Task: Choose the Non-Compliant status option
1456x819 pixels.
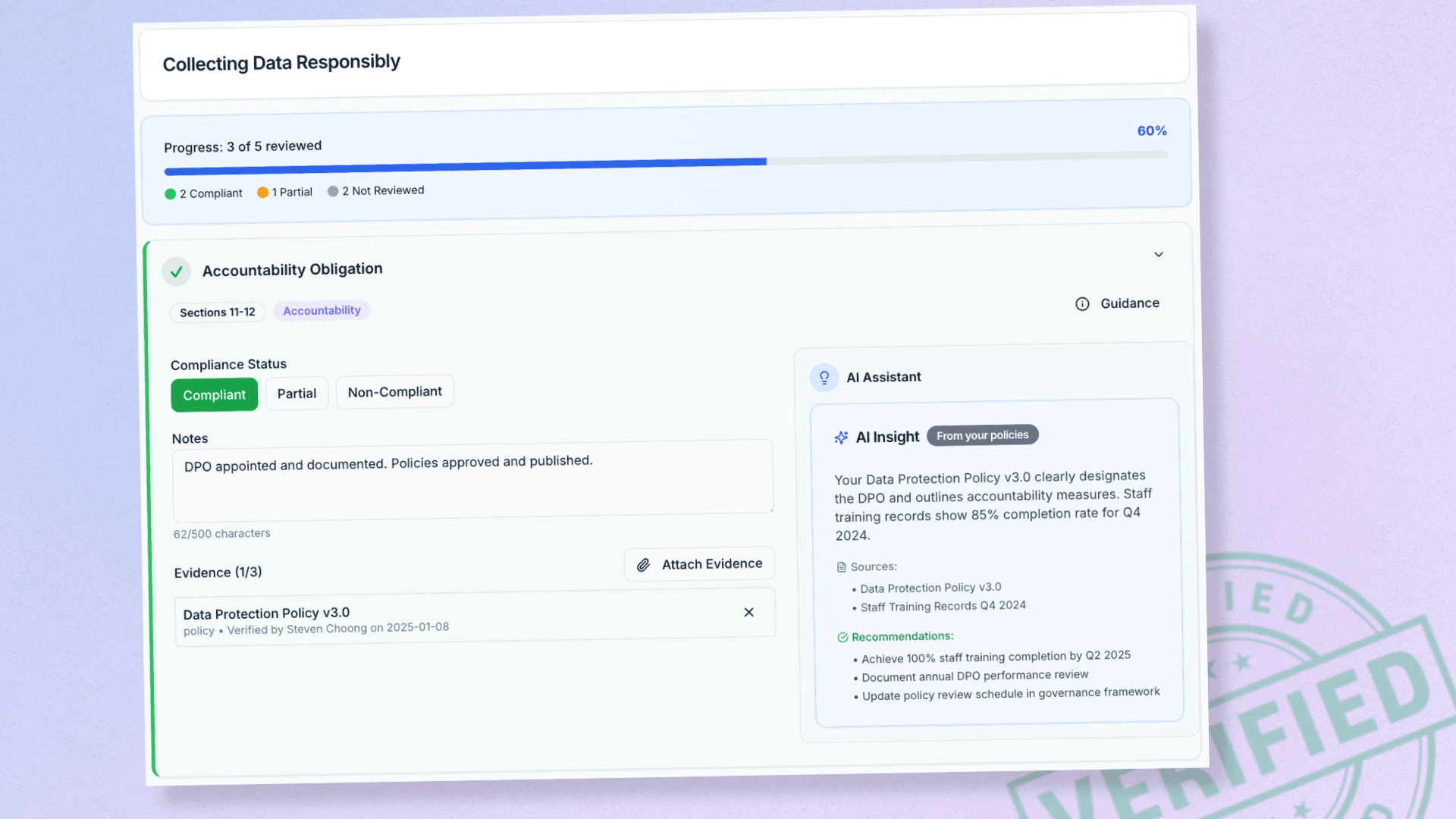Action: point(394,392)
